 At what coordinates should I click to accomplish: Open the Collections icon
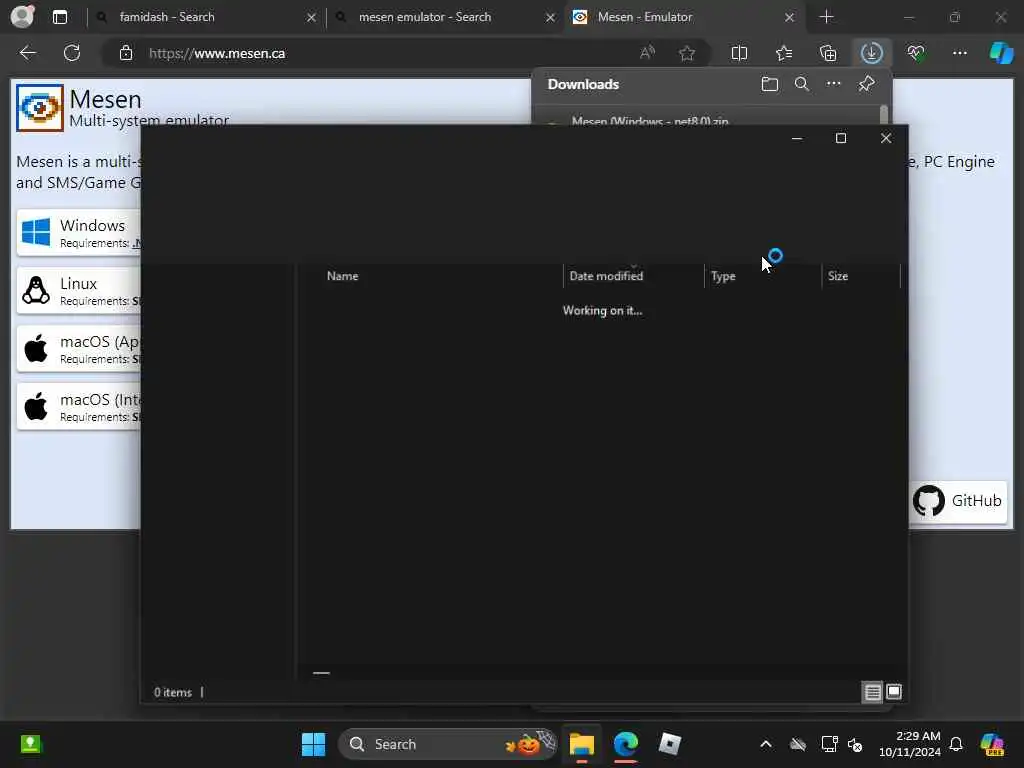coord(828,53)
